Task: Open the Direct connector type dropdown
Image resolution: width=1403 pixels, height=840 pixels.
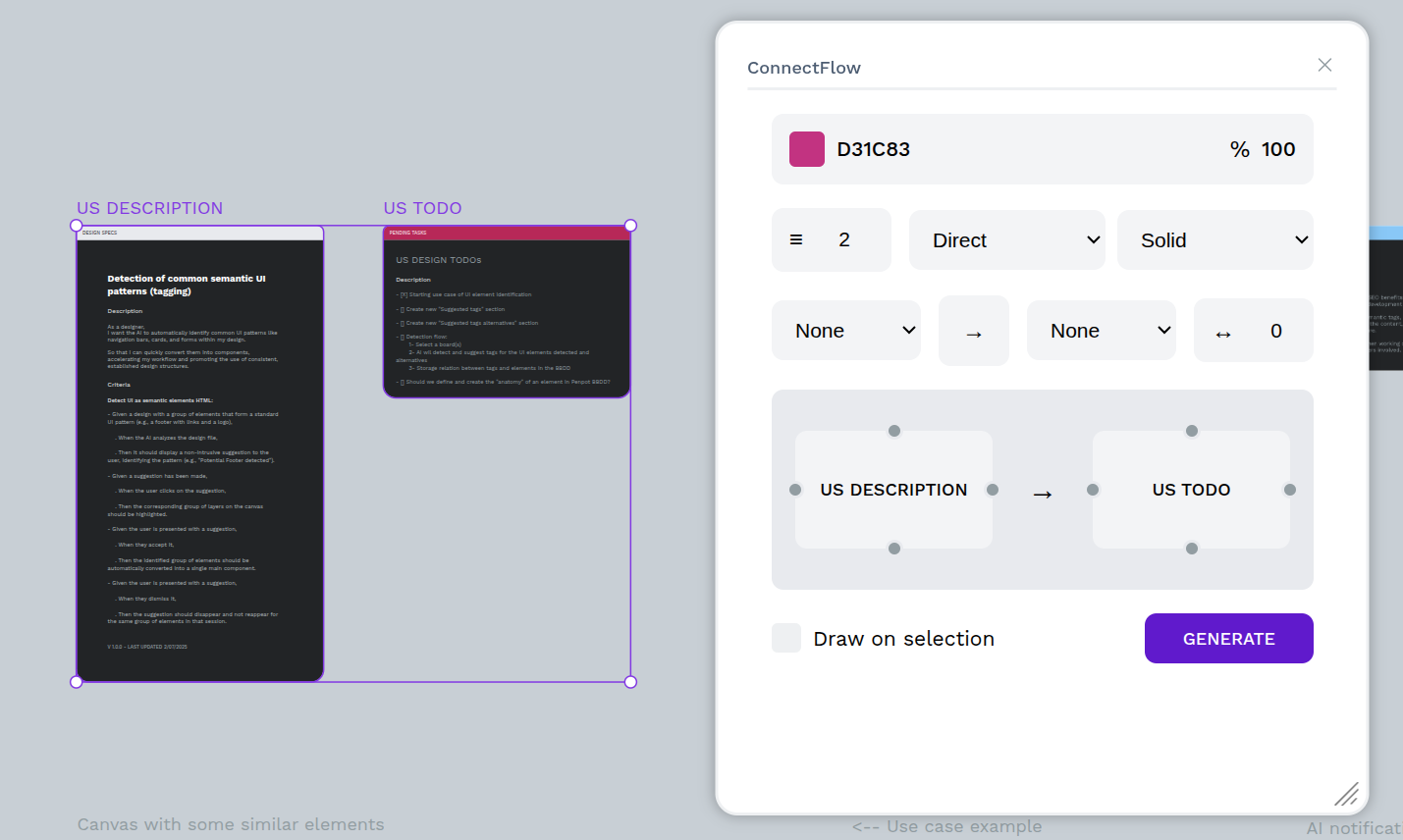Action: [1007, 239]
